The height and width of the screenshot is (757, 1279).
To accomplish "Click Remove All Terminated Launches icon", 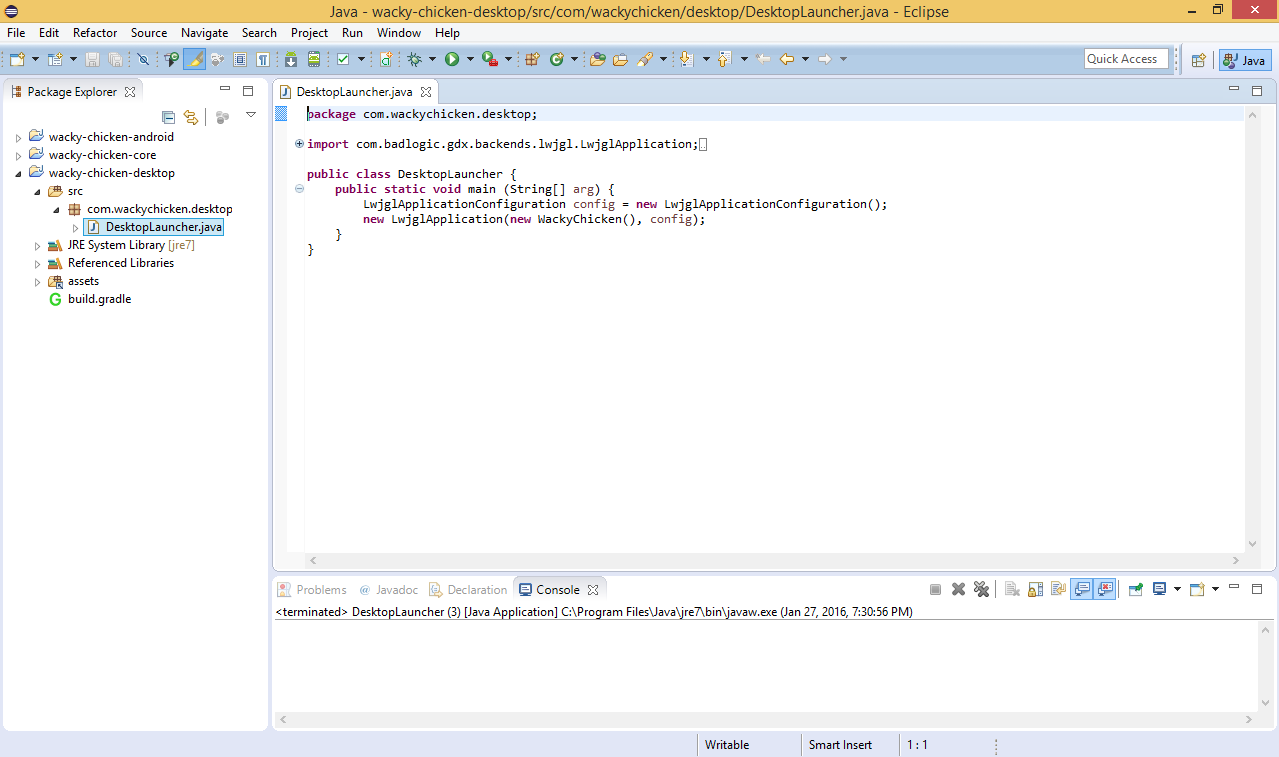I will point(981,590).
